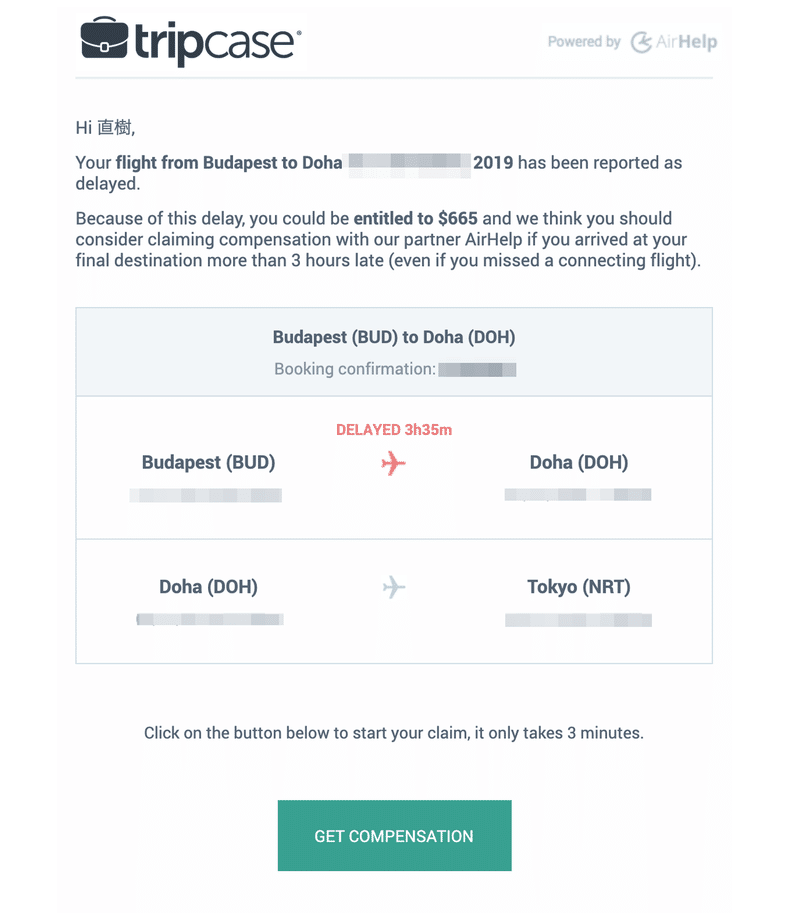Click the Doha (DOH) departure label in second leg
Viewport: 800px width, 913px height.
pyautogui.click(x=208, y=586)
